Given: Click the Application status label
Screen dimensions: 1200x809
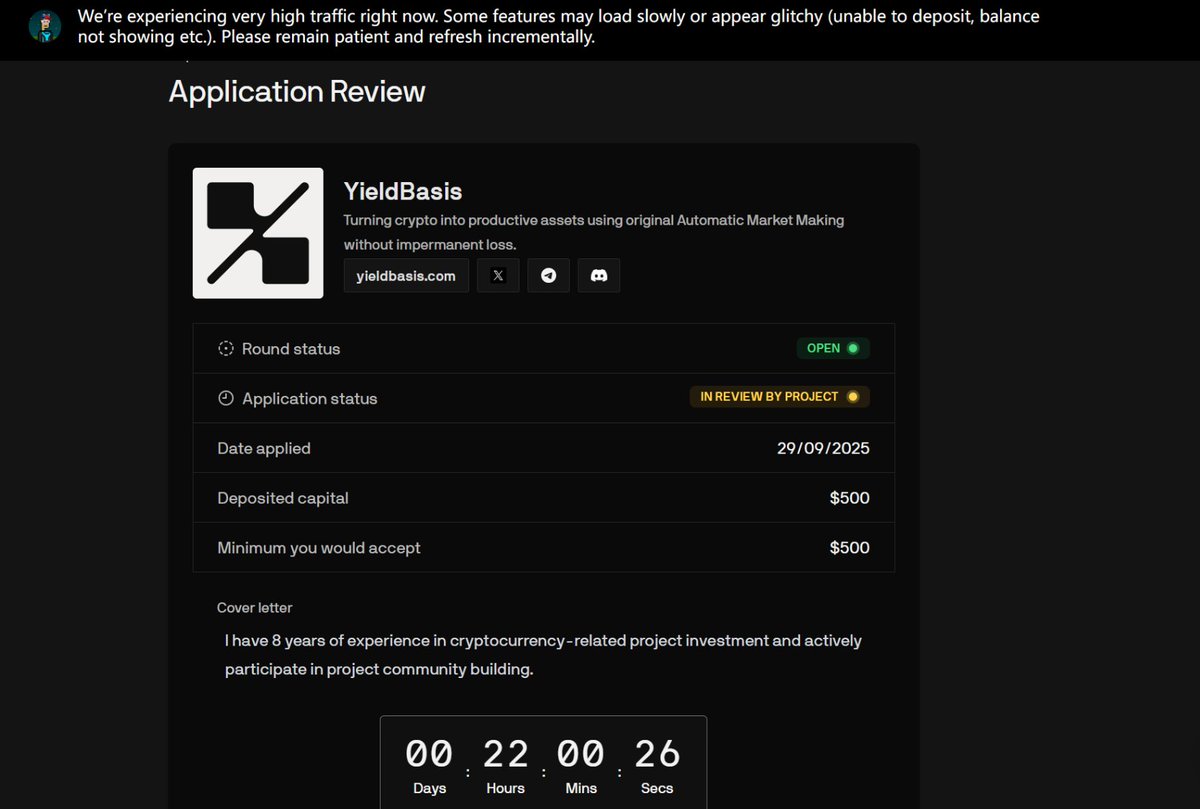Looking at the screenshot, I should (x=310, y=398).
